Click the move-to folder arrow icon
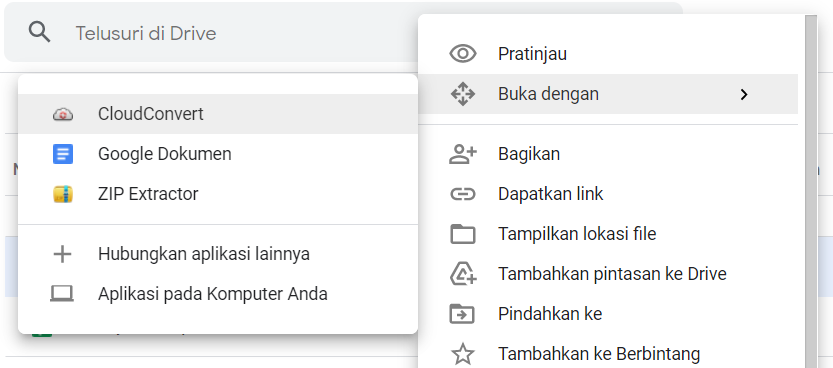The image size is (833, 368). [463, 314]
